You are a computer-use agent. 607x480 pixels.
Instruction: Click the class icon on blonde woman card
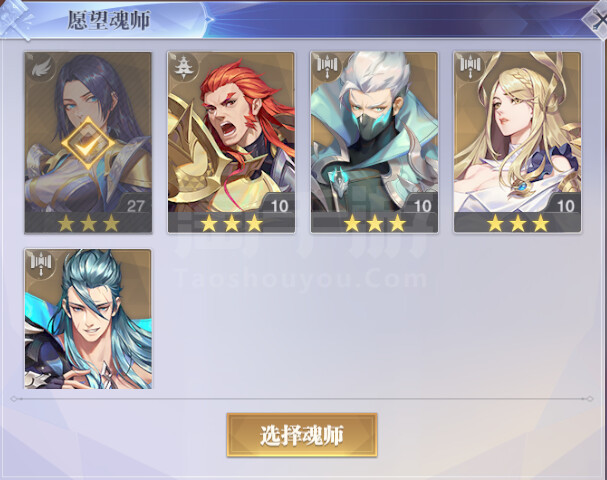[x=469, y=65]
